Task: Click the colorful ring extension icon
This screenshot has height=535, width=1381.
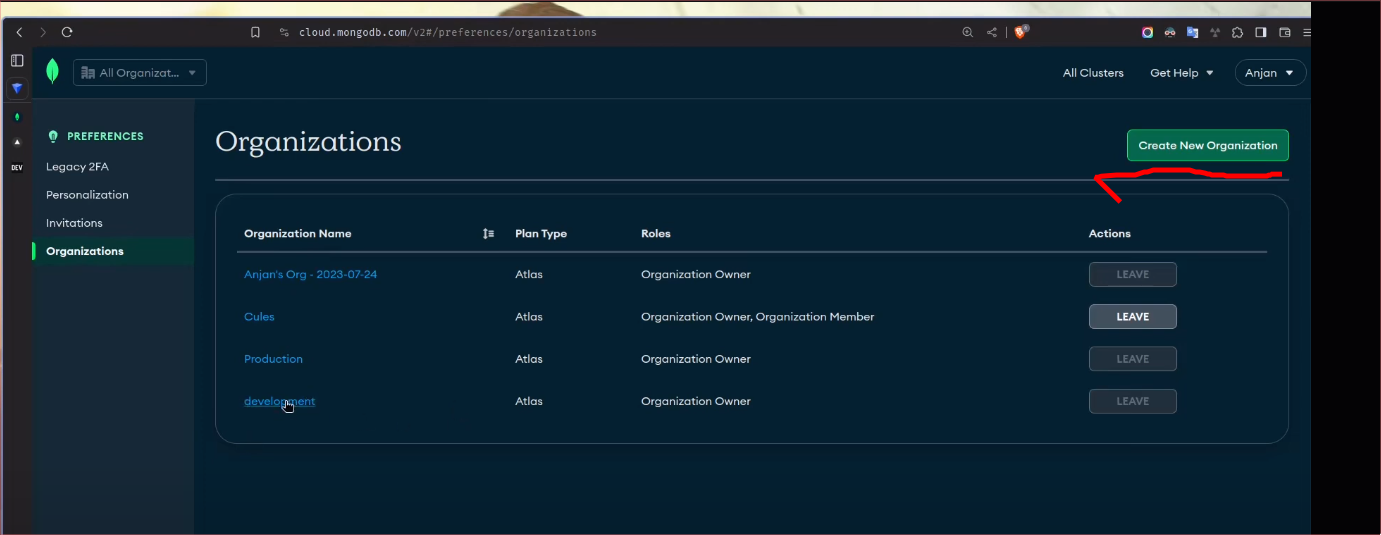Action: point(1147,32)
